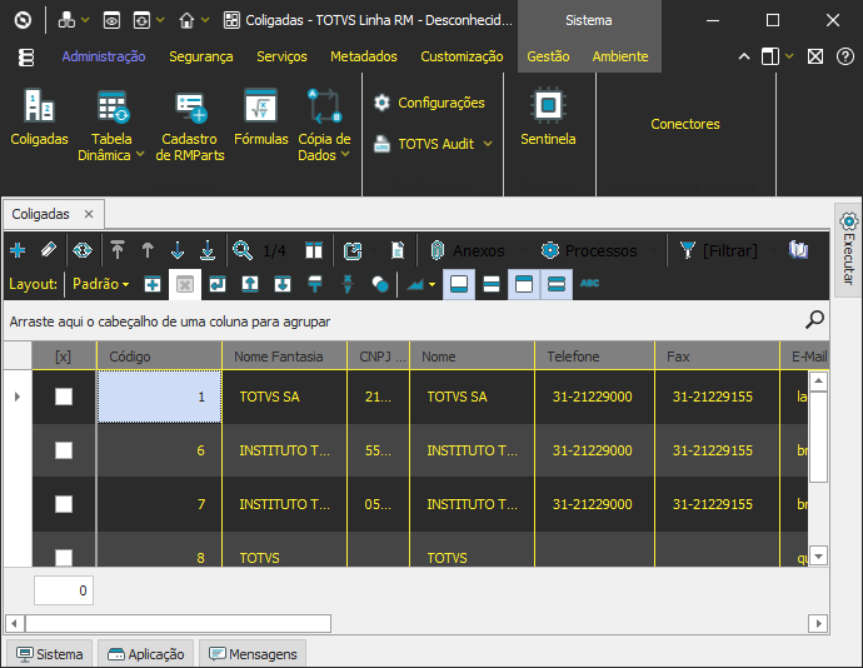Screen dimensions: 863x668
Task: Open the Executar side panel
Action: 849,250
